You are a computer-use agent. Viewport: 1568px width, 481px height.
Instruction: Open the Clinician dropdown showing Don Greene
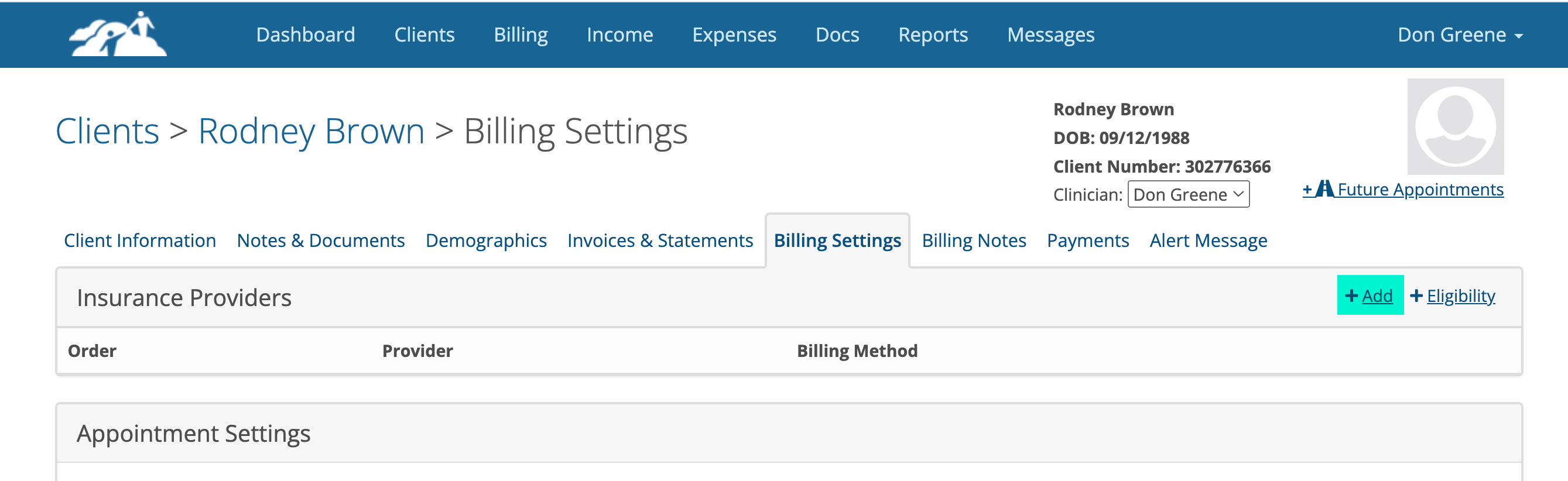pyautogui.click(x=1188, y=195)
